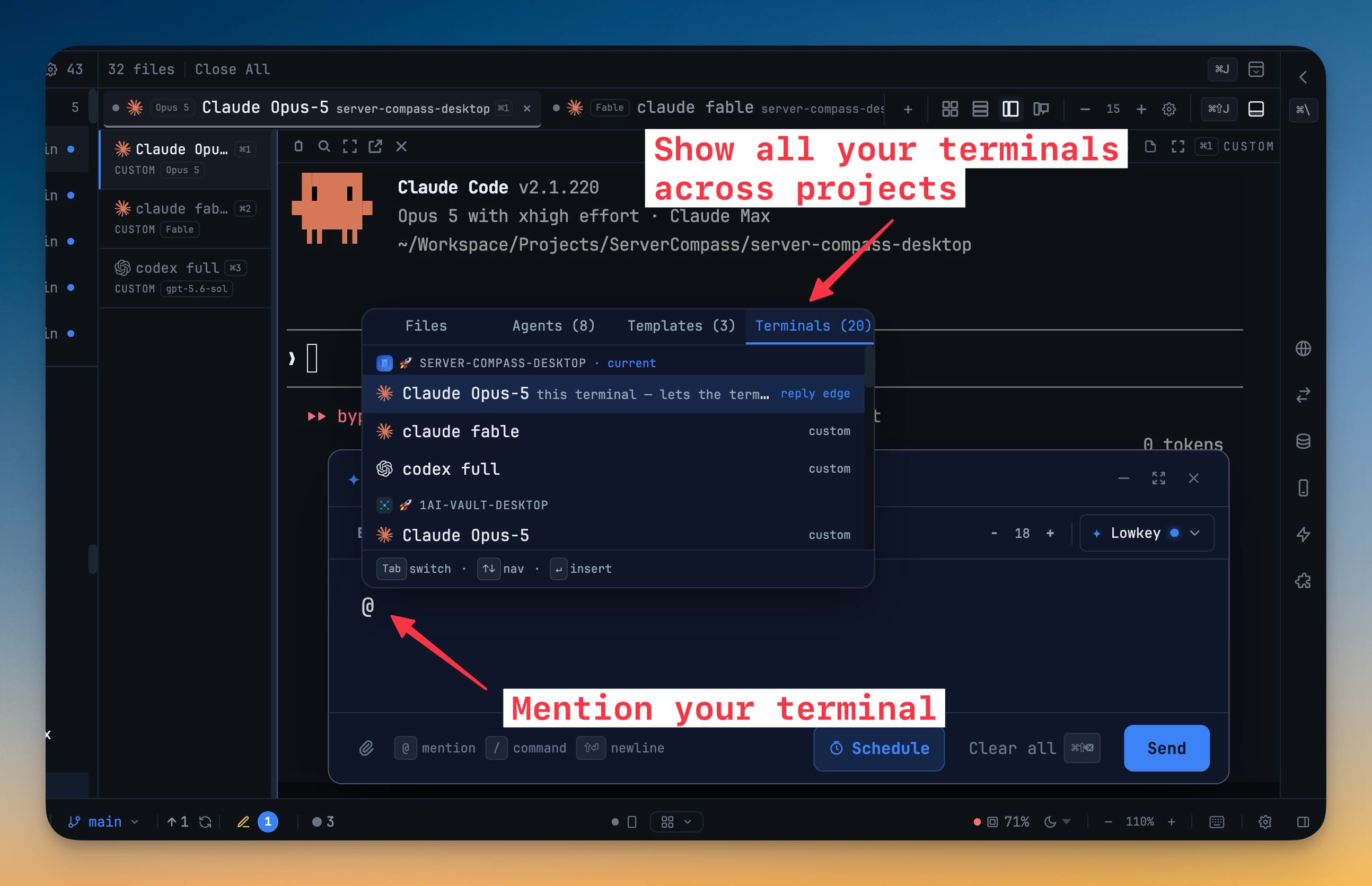Click the swap arrows icon in right sidebar
Screen dimensions: 1372x886
tap(1303, 395)
